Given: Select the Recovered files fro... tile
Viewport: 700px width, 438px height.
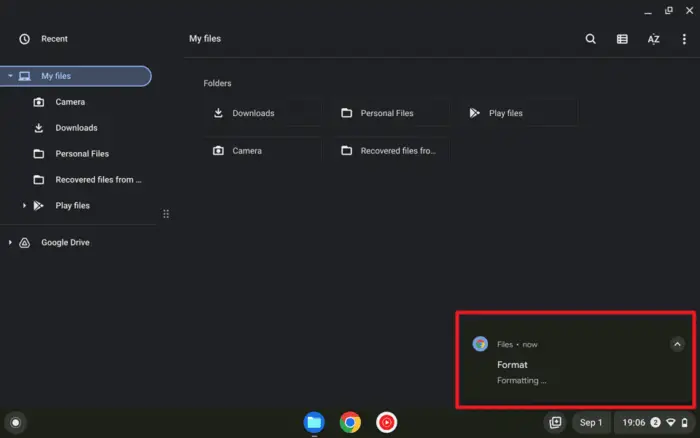Looking at the screenshot, I should click(x=392, y=150).
